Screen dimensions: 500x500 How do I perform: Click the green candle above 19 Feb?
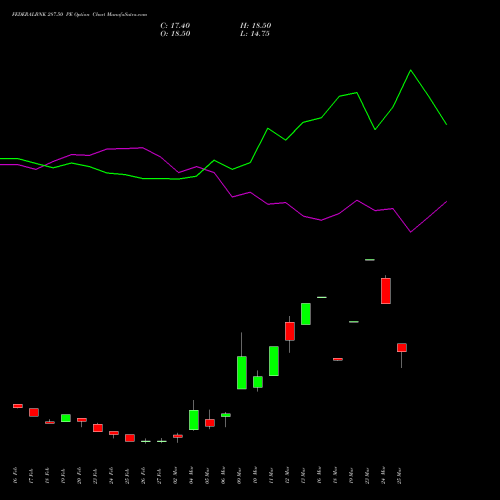coord(66,418)
